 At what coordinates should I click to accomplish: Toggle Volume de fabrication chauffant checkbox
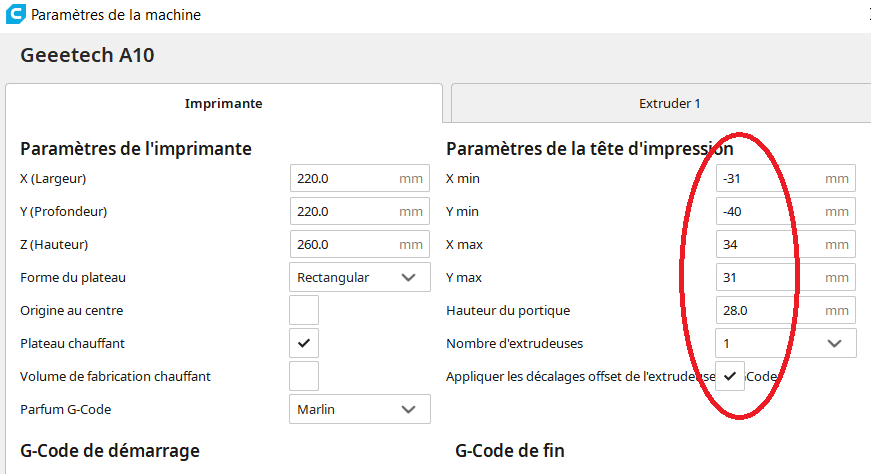304,376
